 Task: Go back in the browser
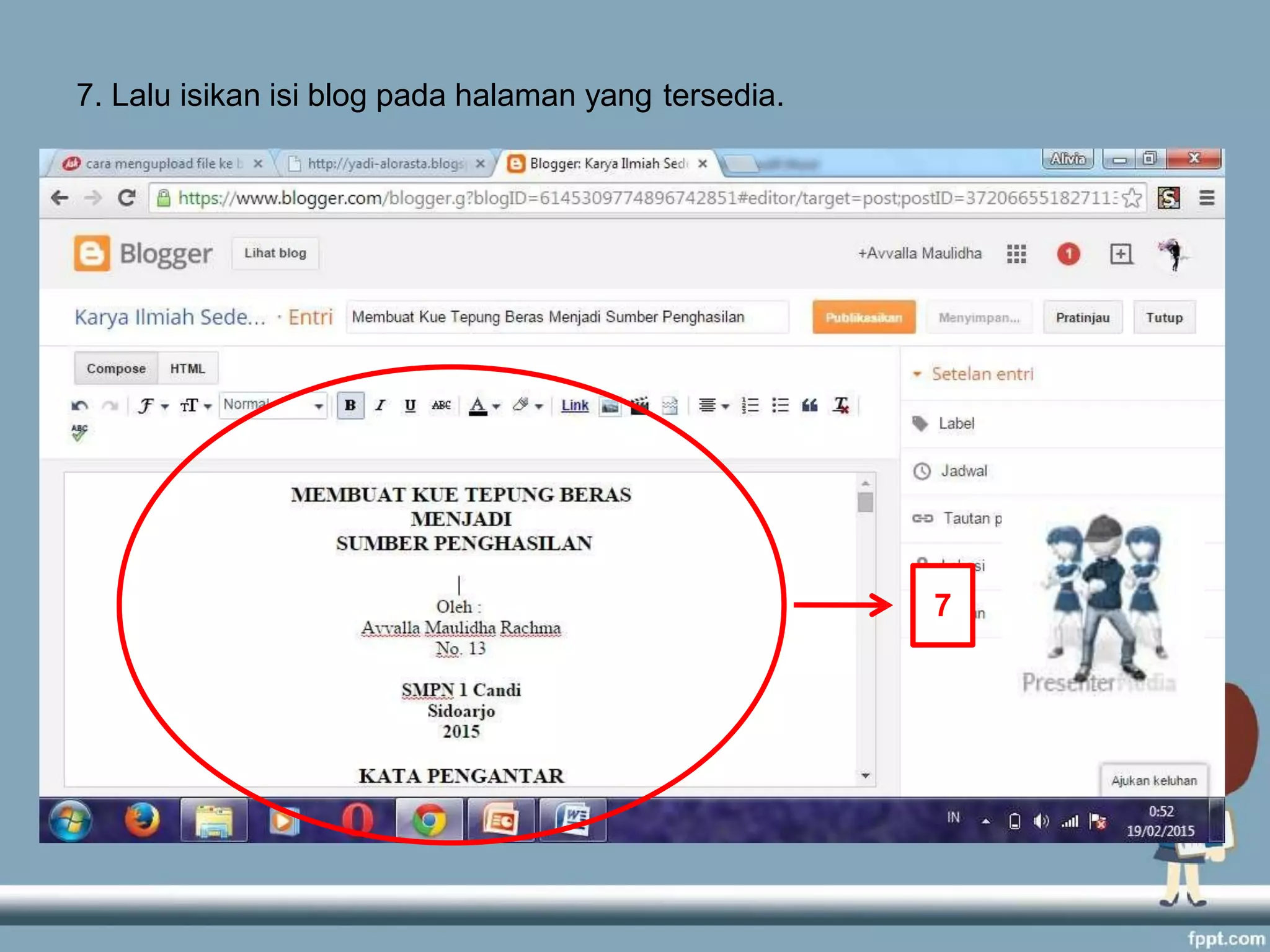pyautogui.click(x=60, y=198)
